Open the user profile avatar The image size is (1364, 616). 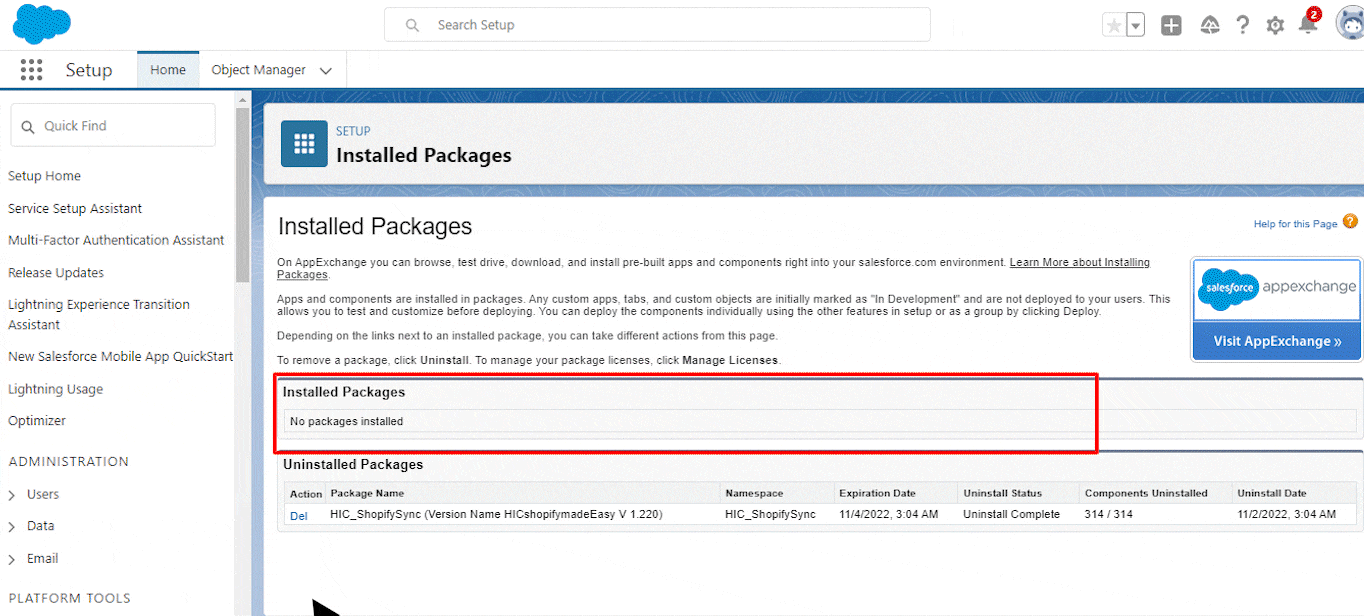click(x=1349, y=24)
